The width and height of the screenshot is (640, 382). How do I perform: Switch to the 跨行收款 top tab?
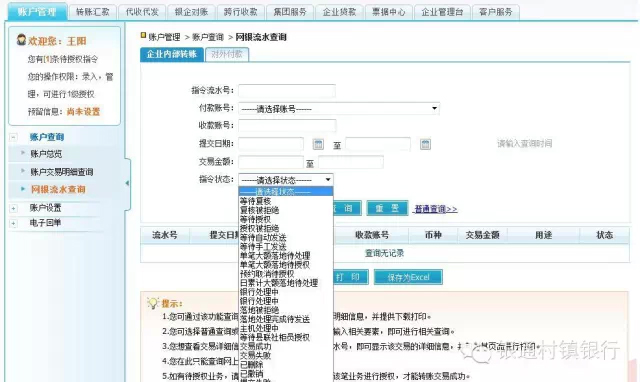(241, 12)
